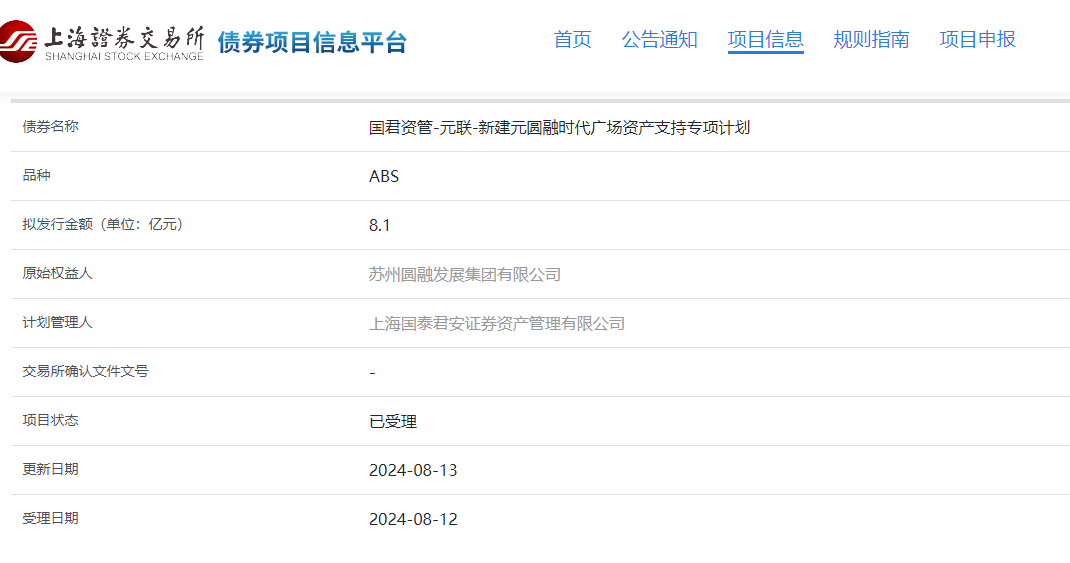The width and height of the screenshot is (1070, 563).
Task: Click the 交易所确认文件文号 row label
Action: pyautogui.click(x=85, y=371)
